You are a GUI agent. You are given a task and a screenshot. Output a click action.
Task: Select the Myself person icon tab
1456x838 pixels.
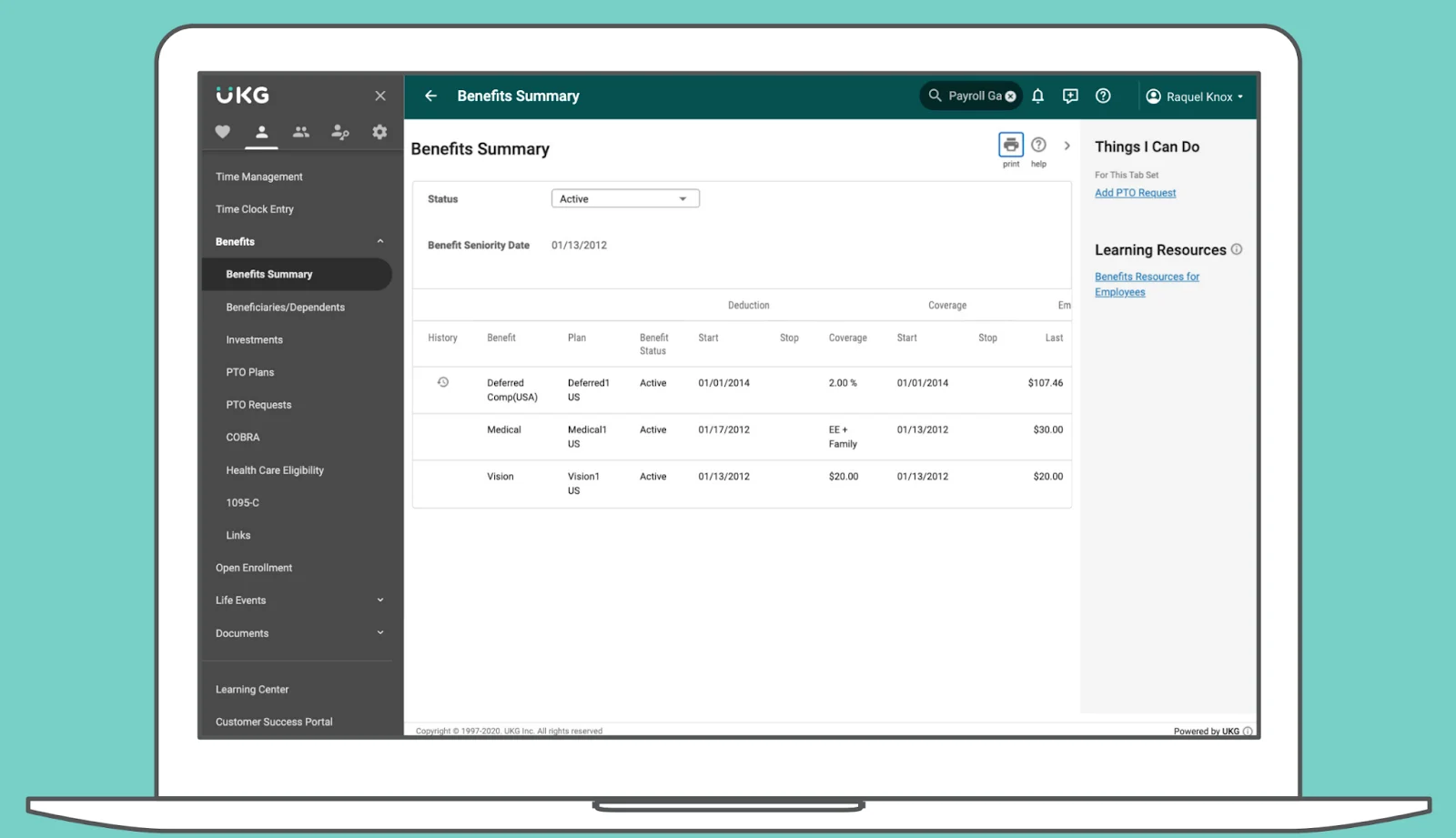[261, 132]
